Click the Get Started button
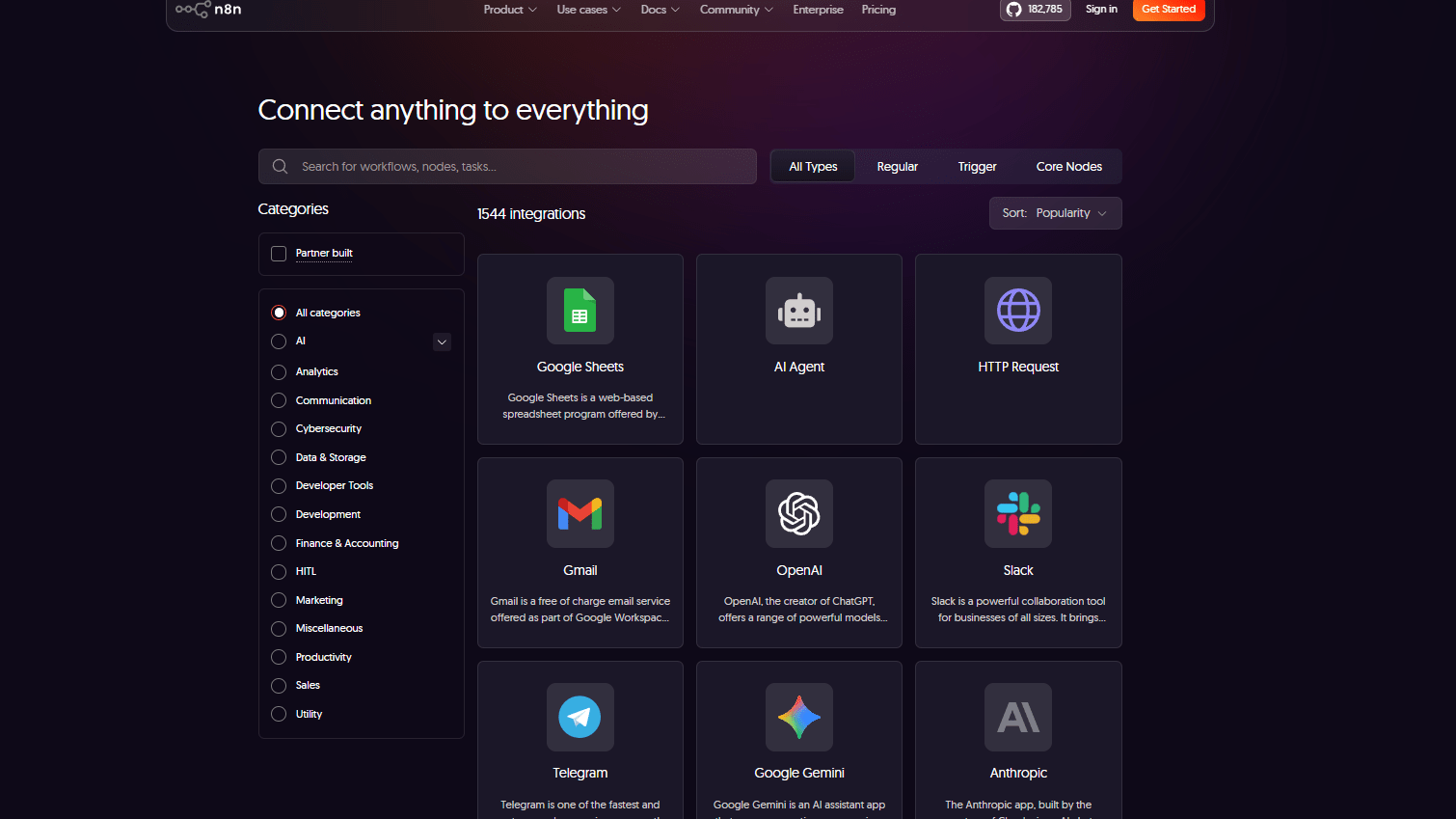Screen dimensions: 1456x819 (x=1169, y=10)
